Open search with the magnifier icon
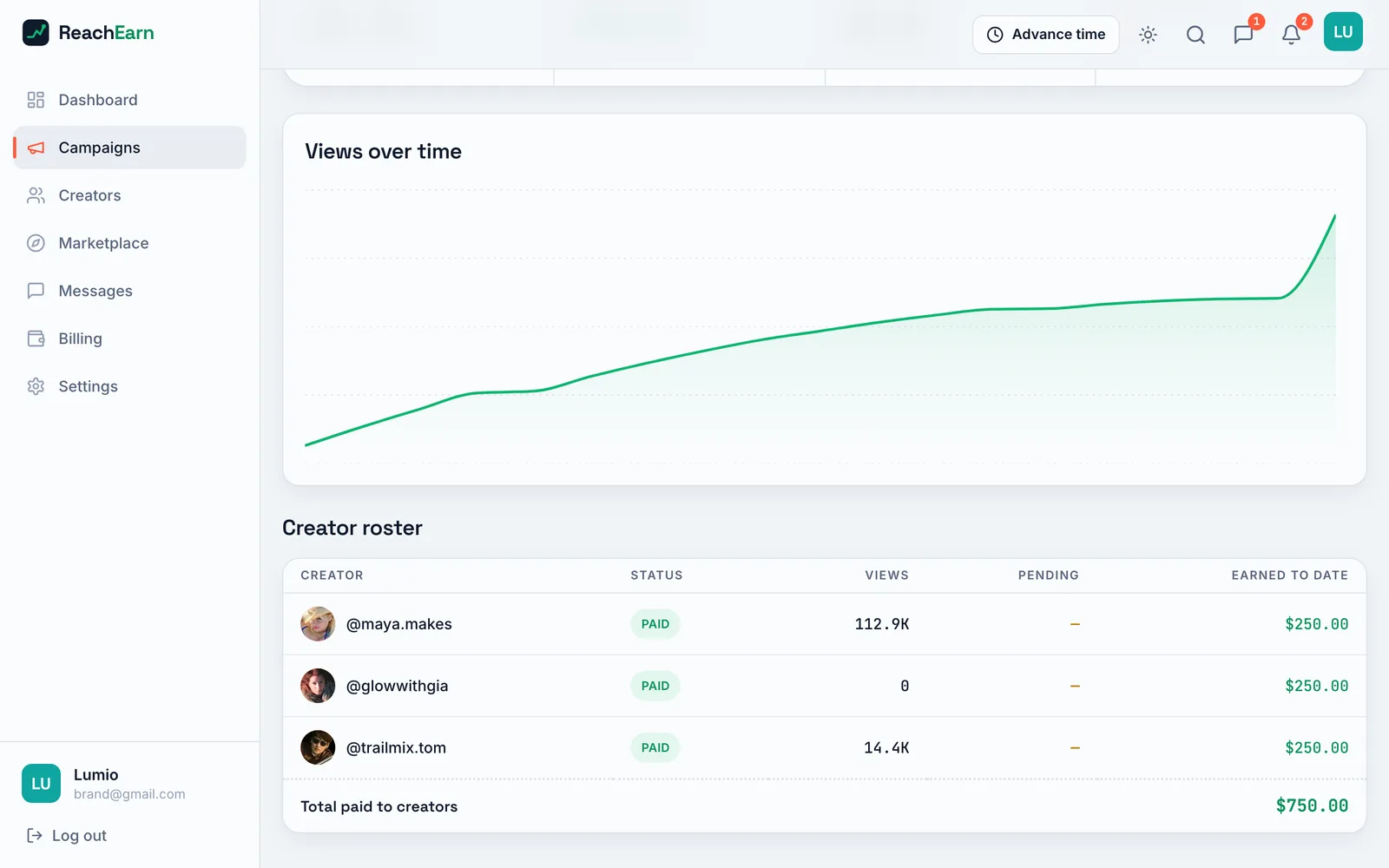The image size is (1389, 868). click(1195, 35)
